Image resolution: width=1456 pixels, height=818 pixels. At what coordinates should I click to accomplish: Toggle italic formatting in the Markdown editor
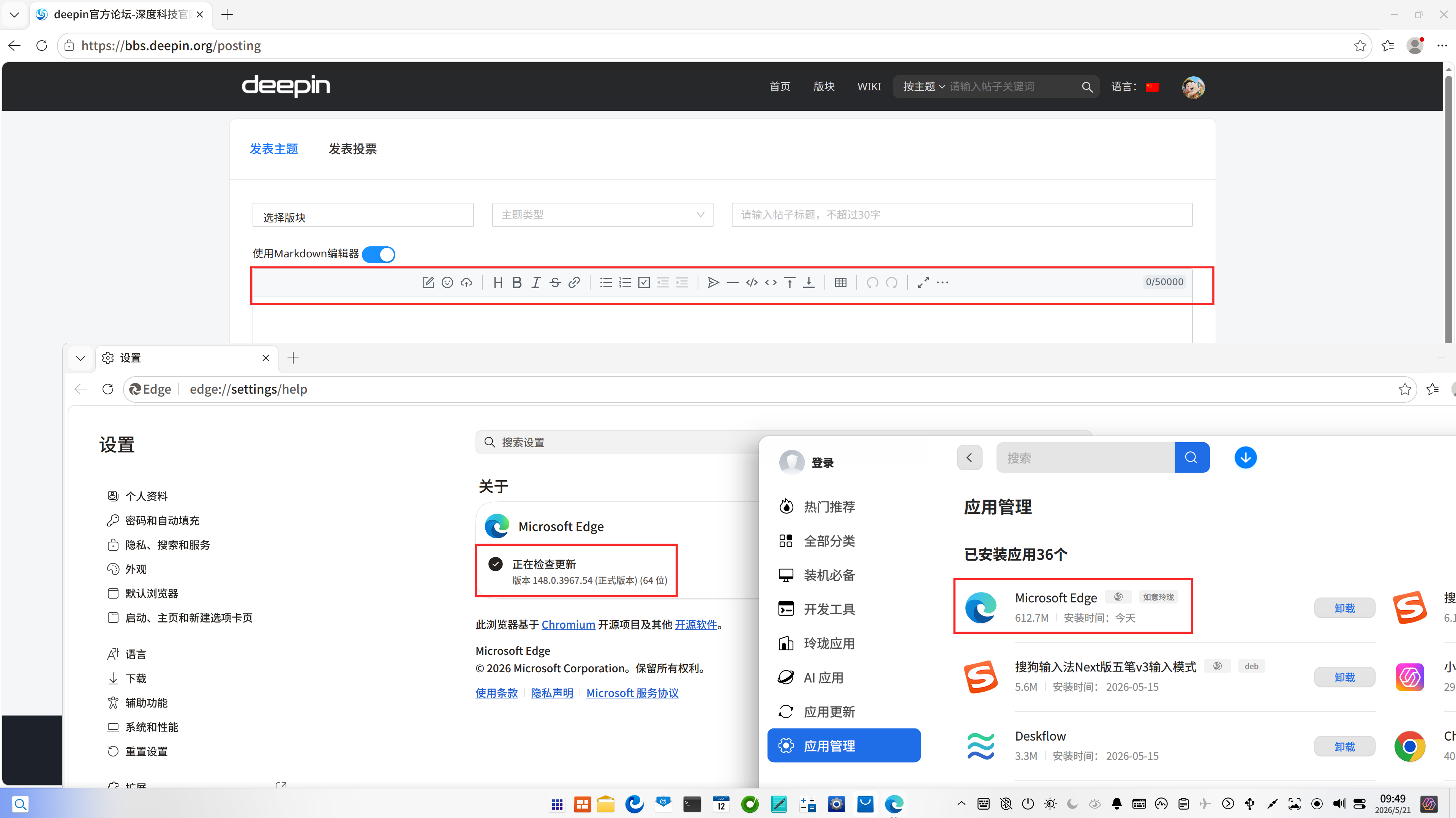(x=536, y=282)
